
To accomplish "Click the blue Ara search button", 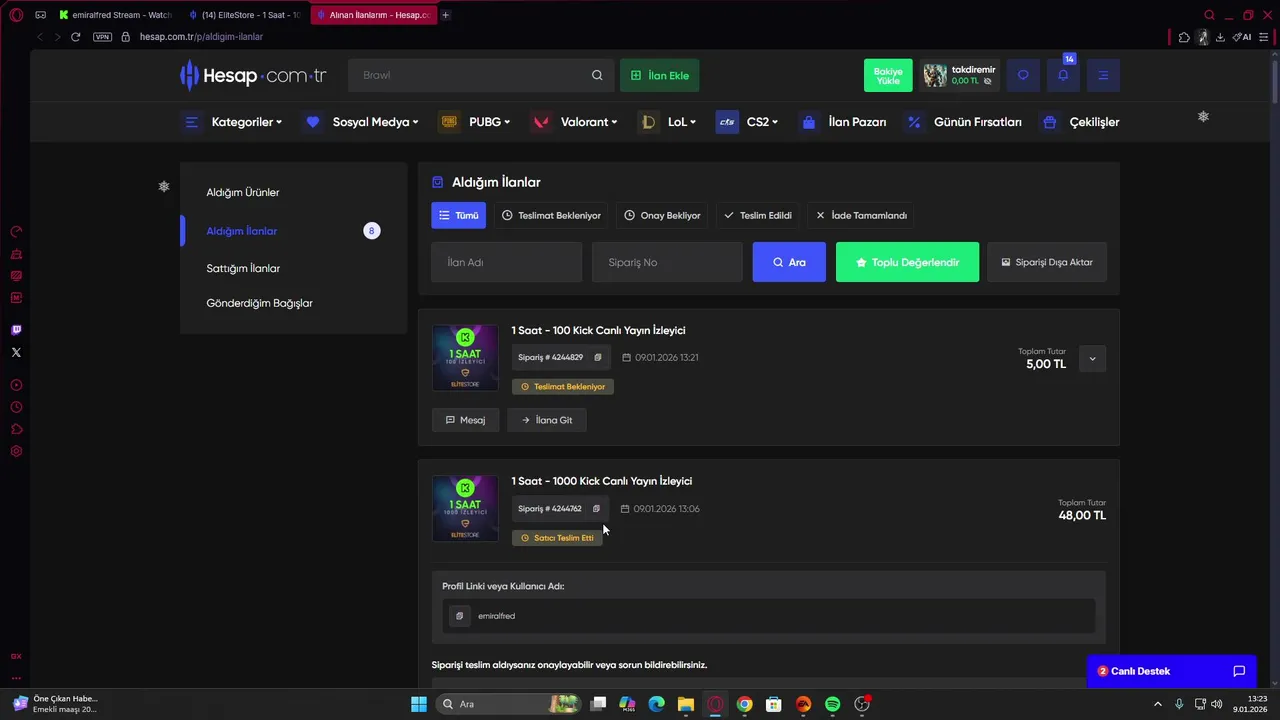I will click(789, 262).
